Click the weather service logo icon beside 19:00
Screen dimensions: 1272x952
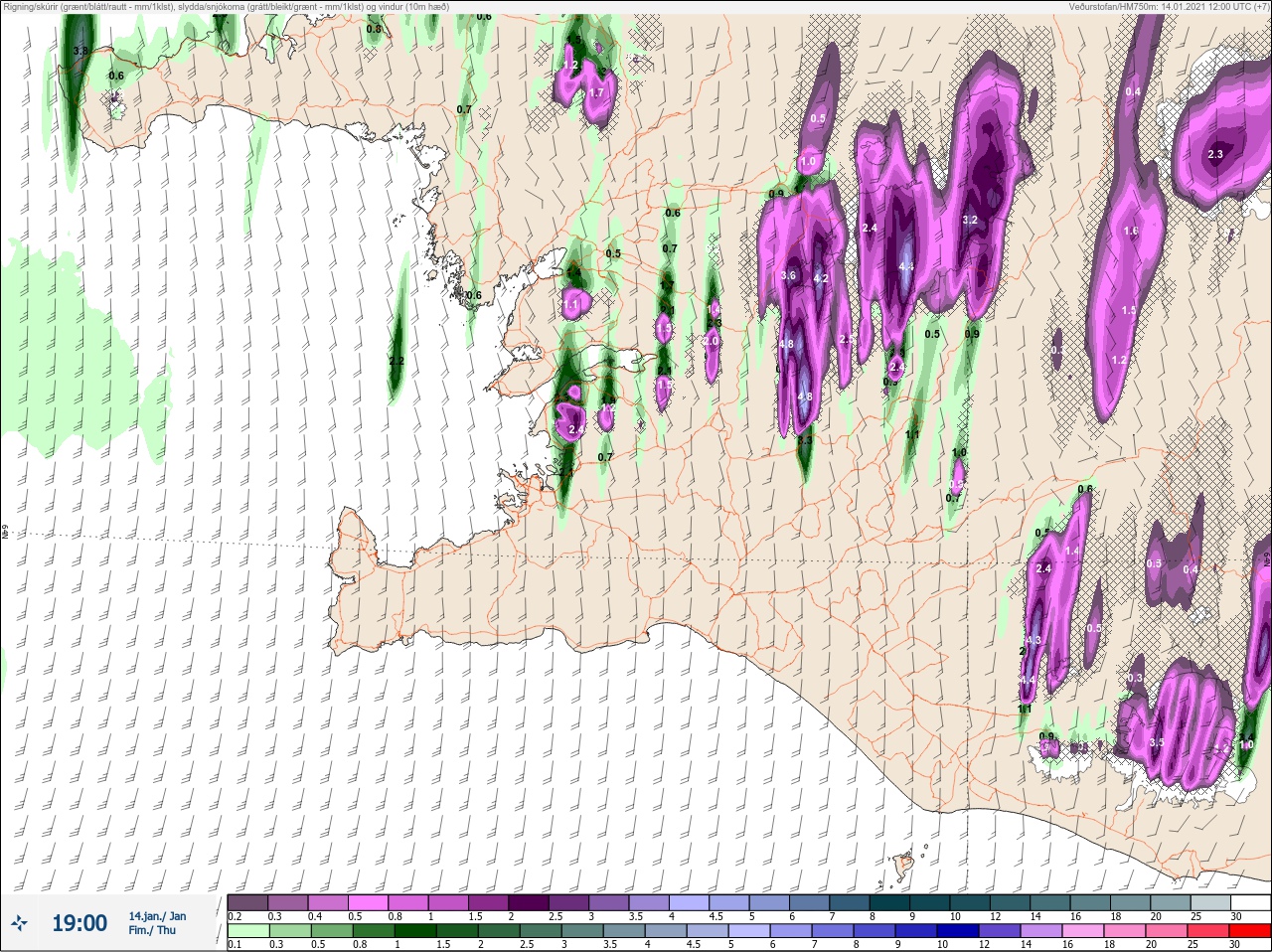click(19, 923)
